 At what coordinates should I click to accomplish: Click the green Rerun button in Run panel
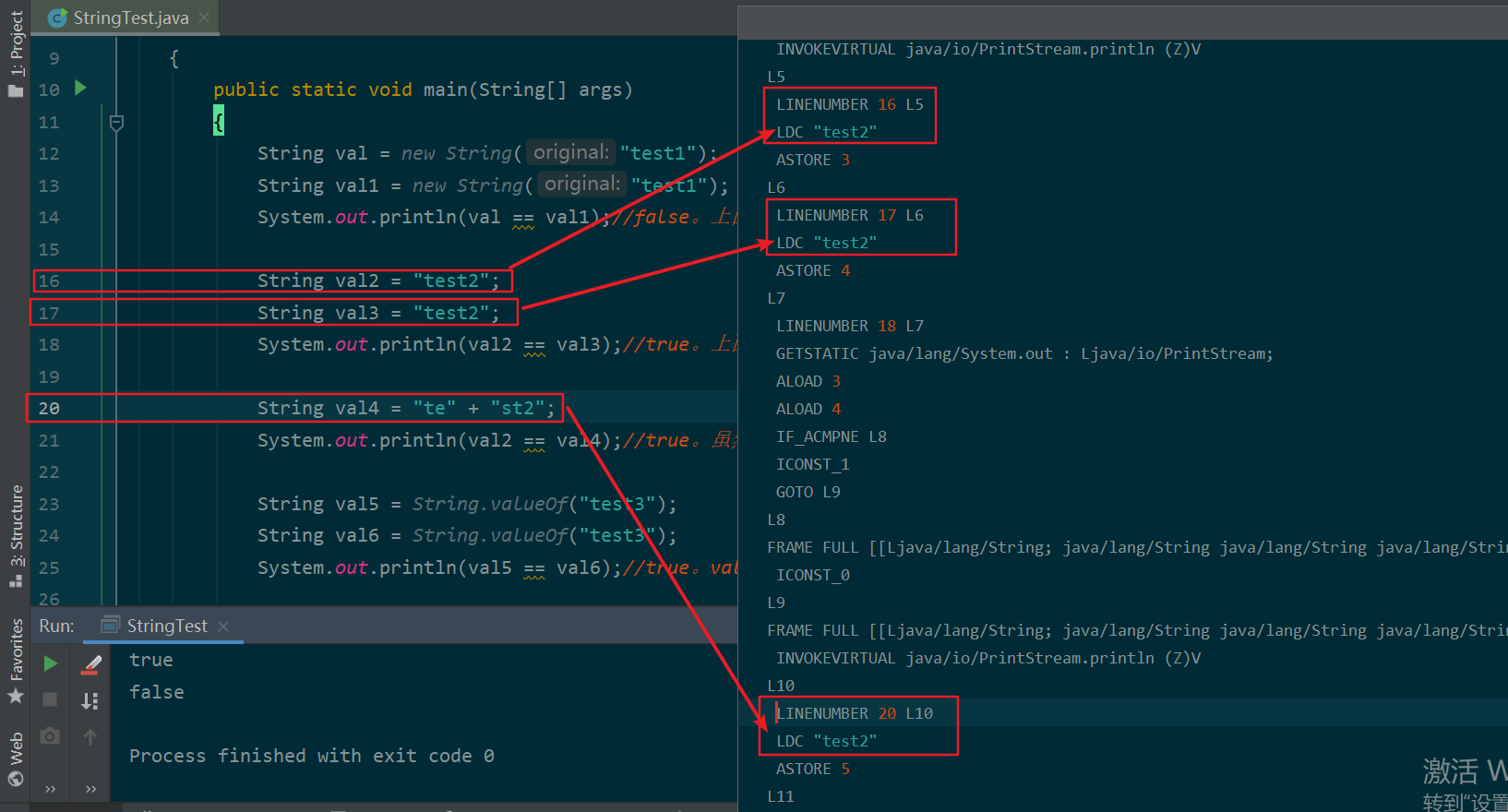point(51,663)
